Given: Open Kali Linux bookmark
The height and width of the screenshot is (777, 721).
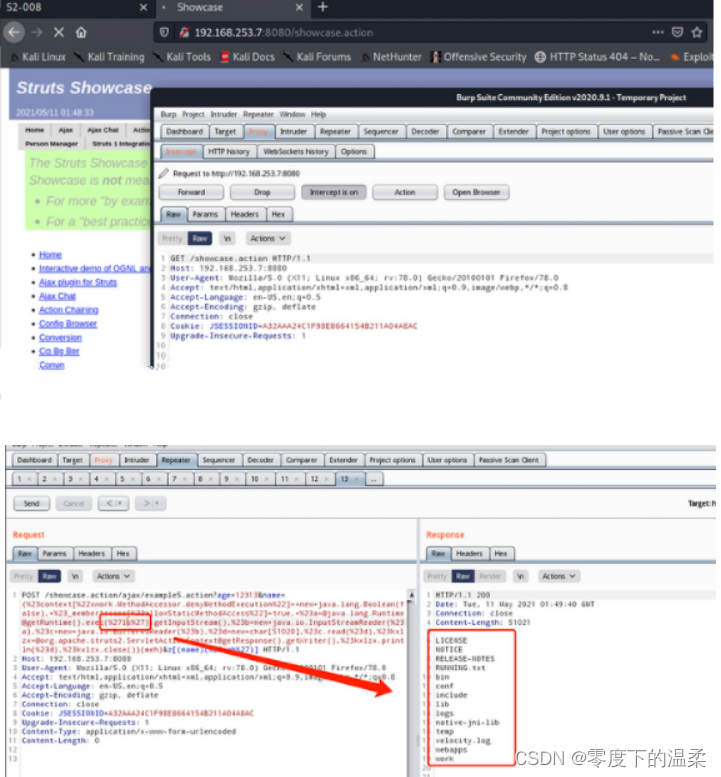Looking at the screenshot, I should point(39,57).
